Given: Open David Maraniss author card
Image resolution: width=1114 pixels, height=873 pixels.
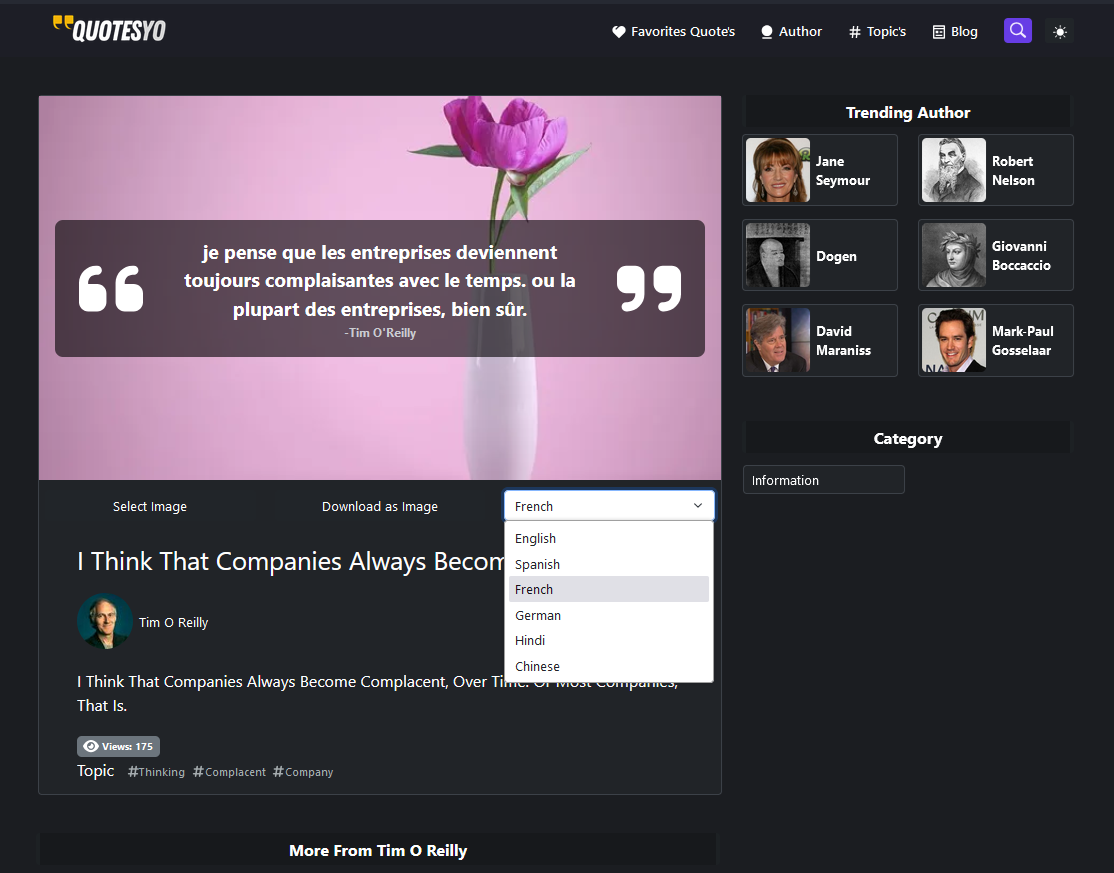Looking at the screenshot, I should [820, 340].
